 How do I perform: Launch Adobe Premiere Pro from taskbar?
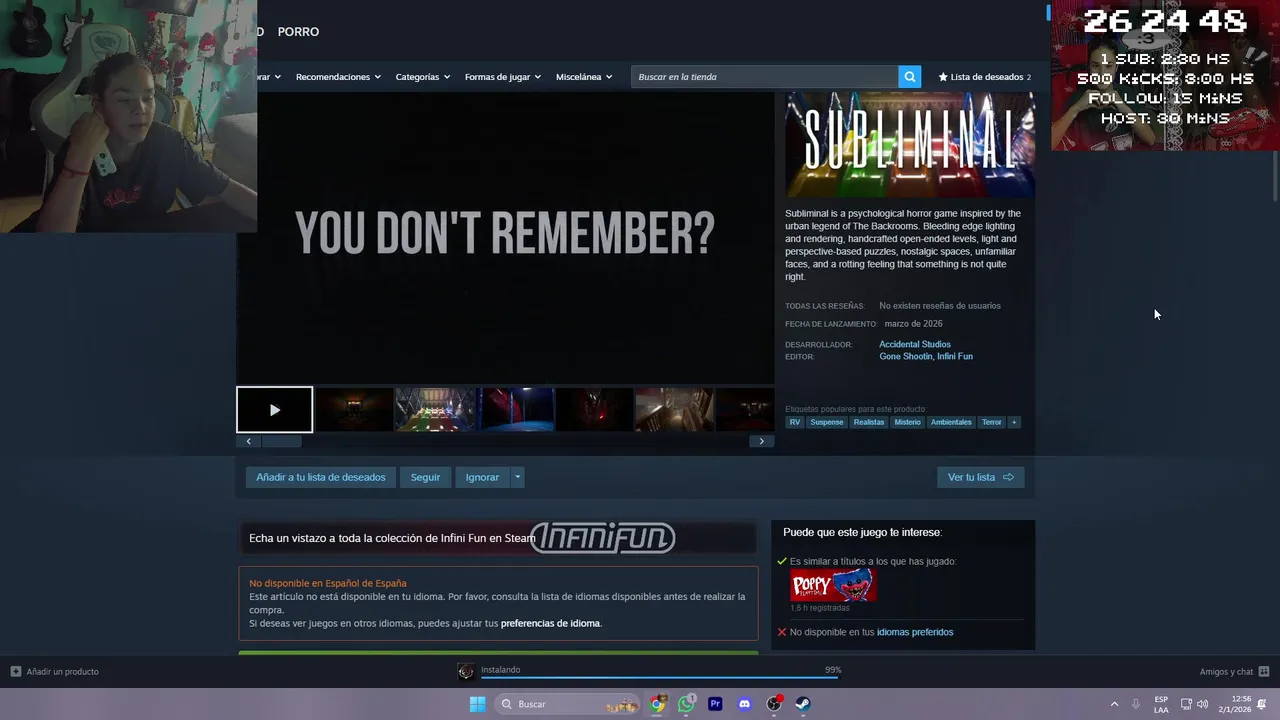click(x=715, y=704)
